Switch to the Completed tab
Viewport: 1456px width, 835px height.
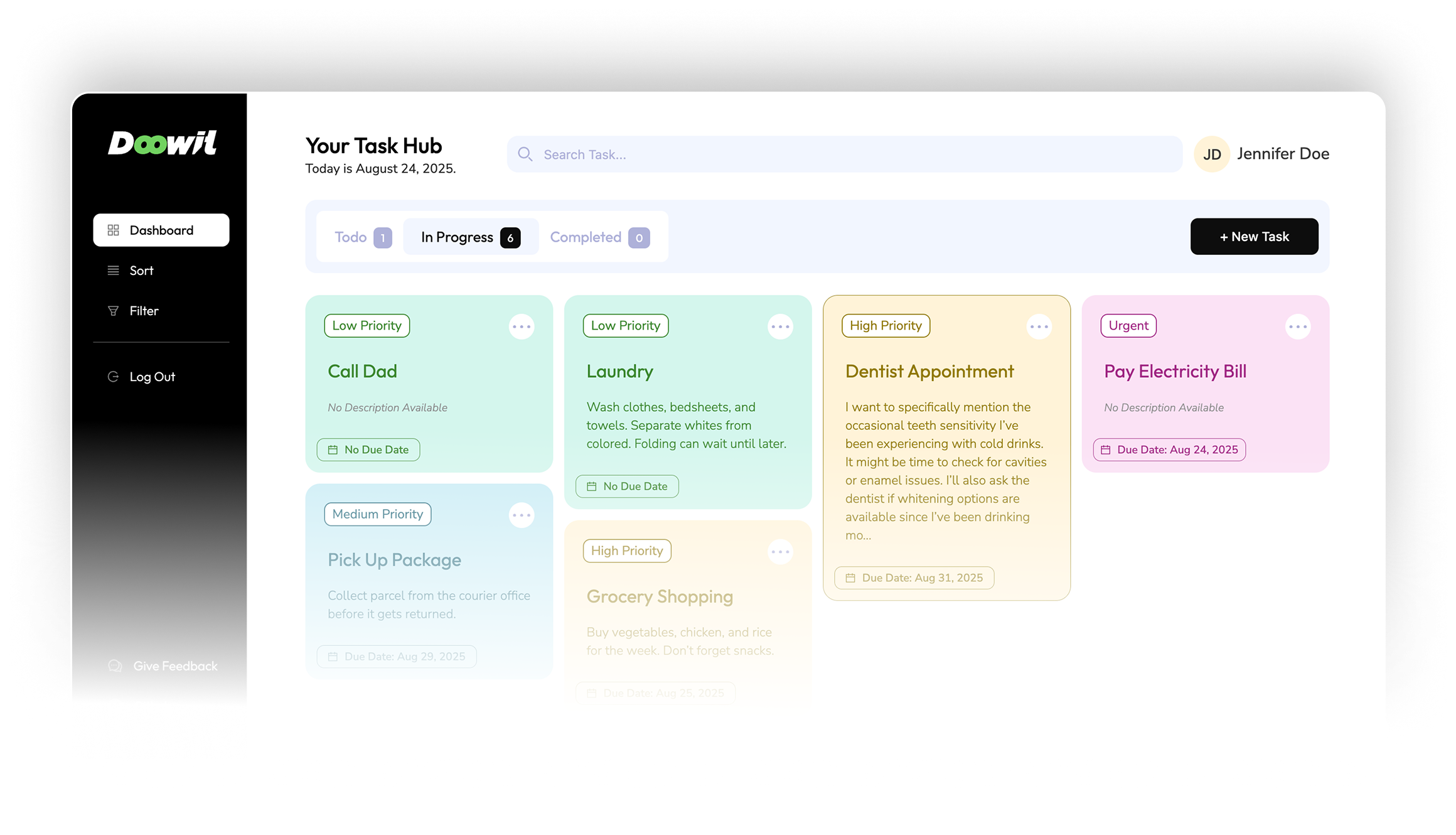coord(599,237)
